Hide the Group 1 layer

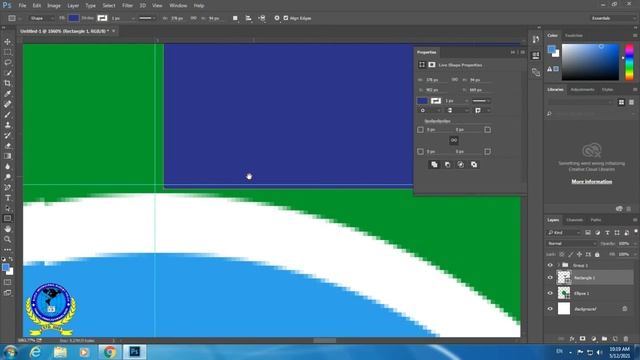pyautogui.click(x=550, y=265)
